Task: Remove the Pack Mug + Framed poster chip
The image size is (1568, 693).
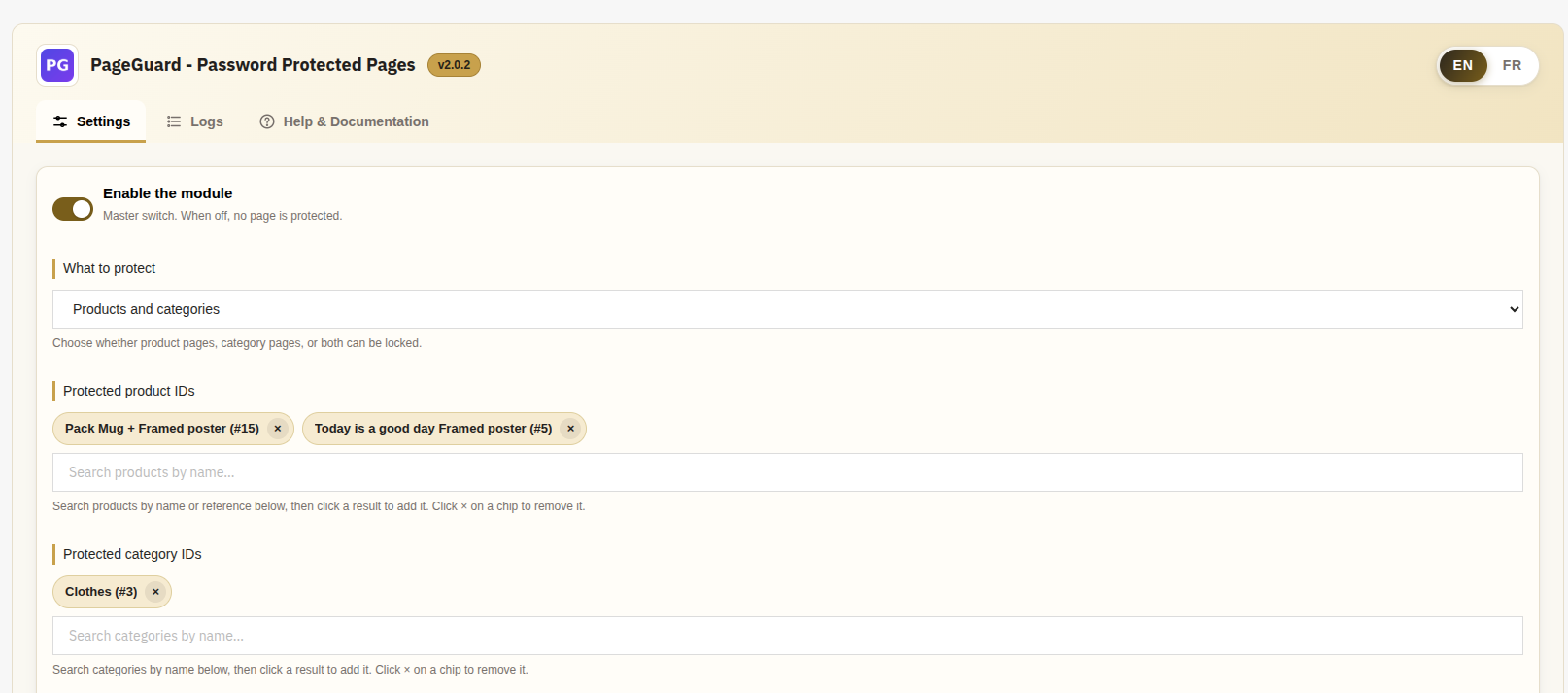Action: point(278,429)
